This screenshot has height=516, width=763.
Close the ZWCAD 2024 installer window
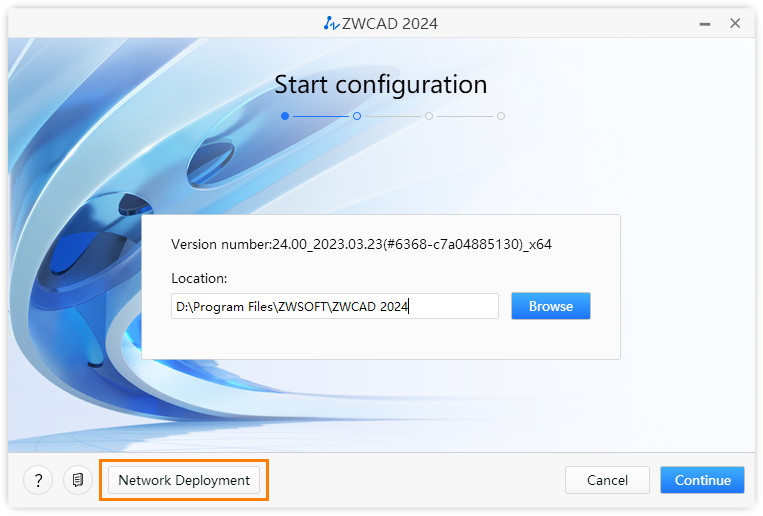click(x=735, y=23)
